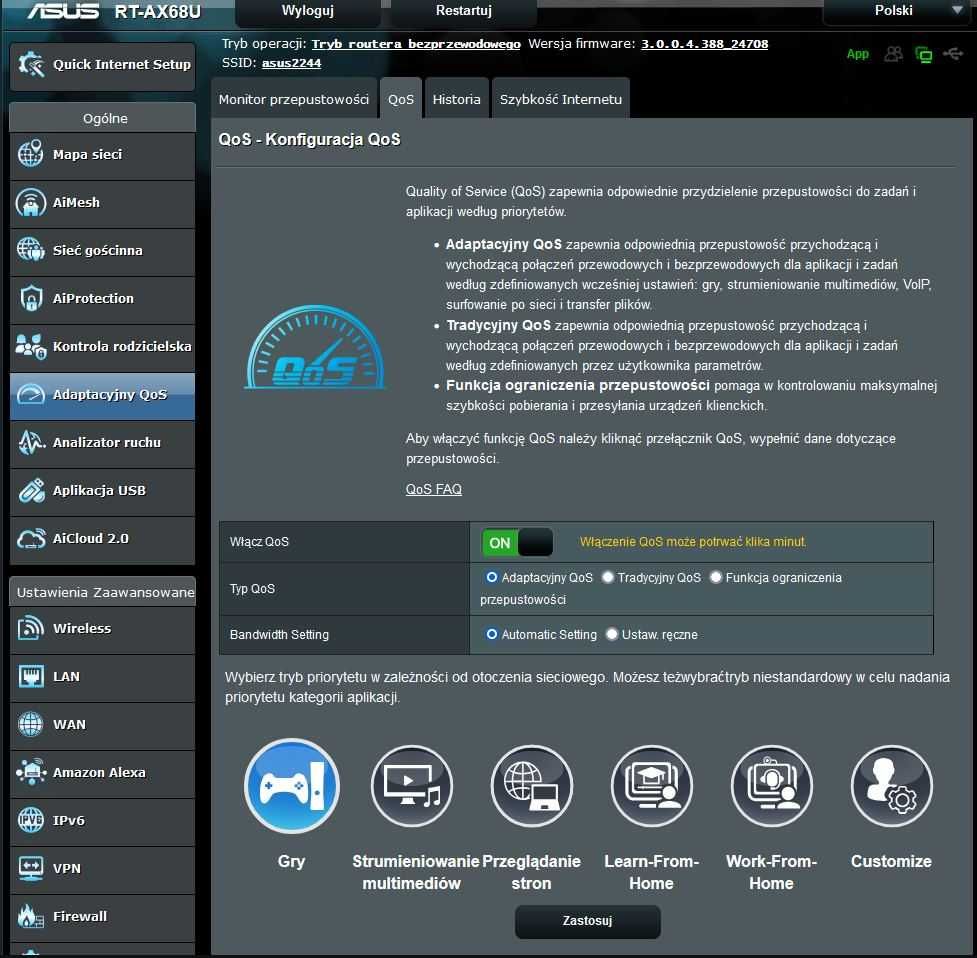The image size is (977, 958).
Task: Click Zastosuj to apply settings
Action: (x=588, y=921)
